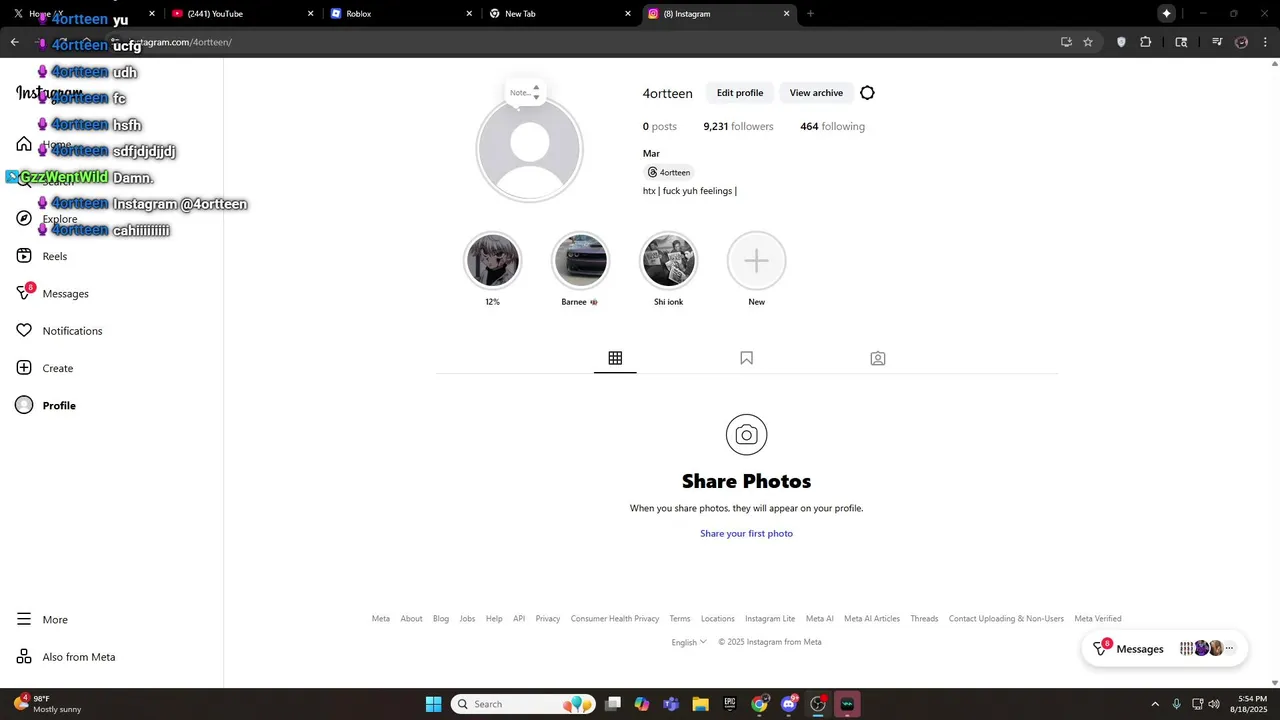Click the profile picture avatar
1280x720 pixels.
(x=529, y=150)
